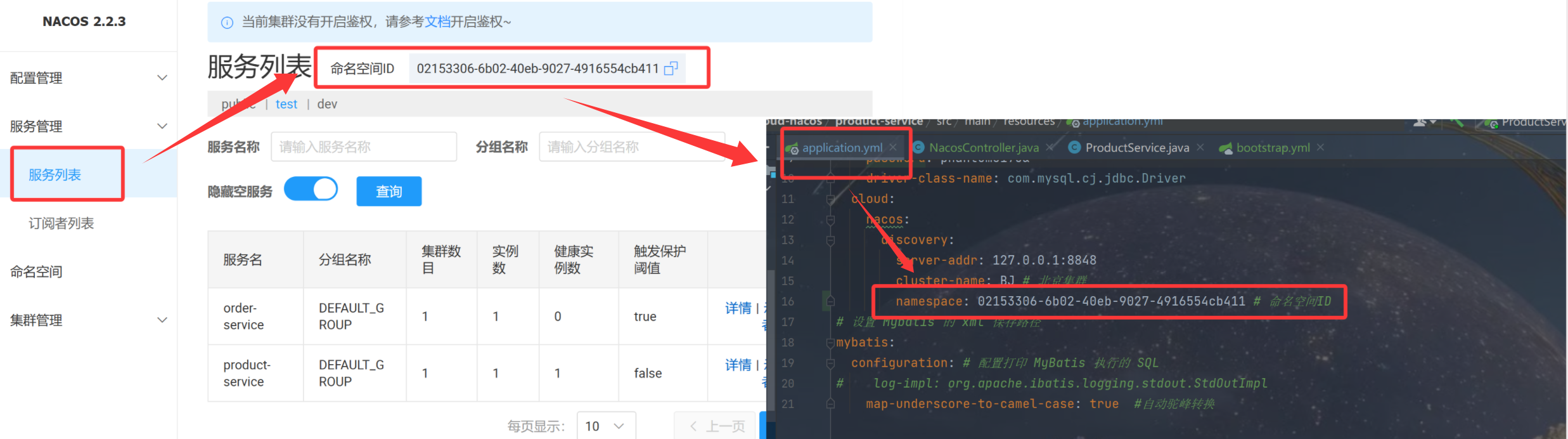Switch to the NacosController.java editor tab
Viewport: 1568px width, 439px height.
click(984, 147)
